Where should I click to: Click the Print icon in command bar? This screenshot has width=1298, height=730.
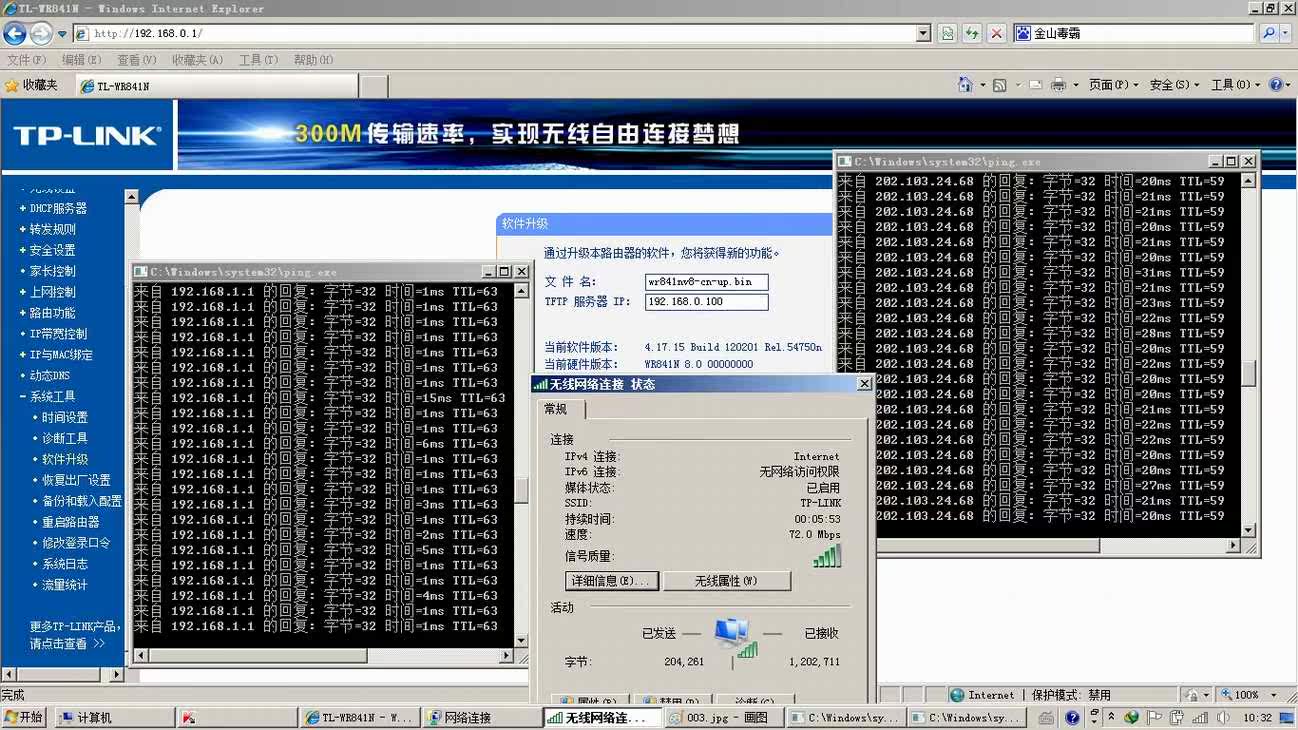1058,85
